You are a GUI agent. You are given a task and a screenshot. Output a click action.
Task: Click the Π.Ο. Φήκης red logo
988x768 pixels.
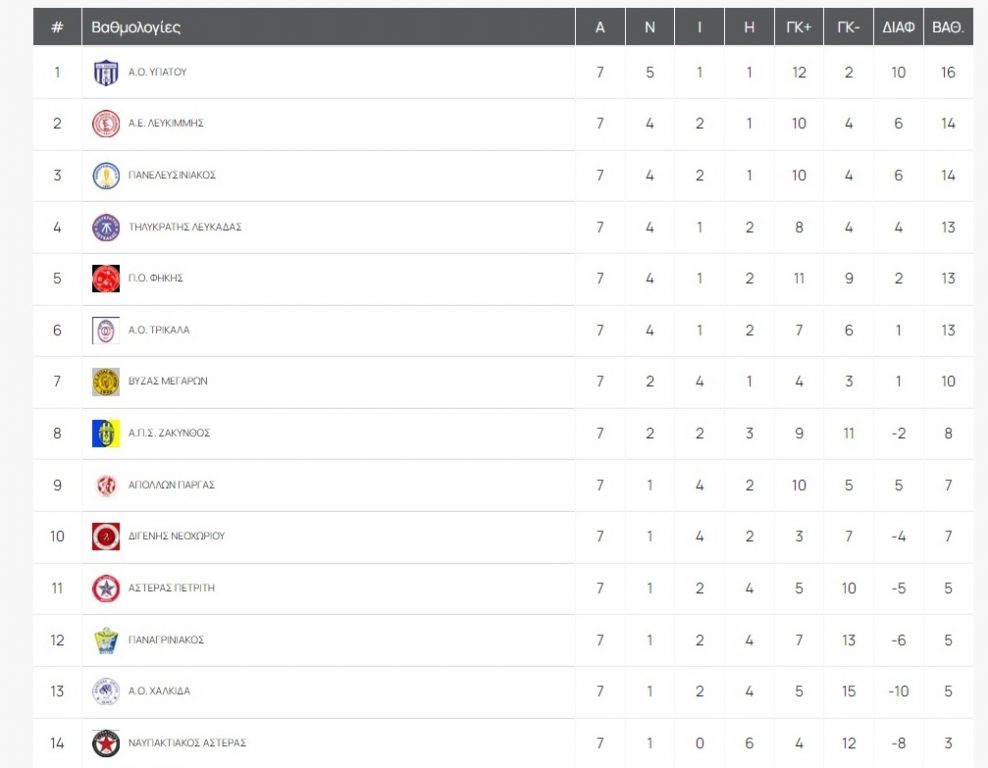pyautogui.click(x=106, y=279)
